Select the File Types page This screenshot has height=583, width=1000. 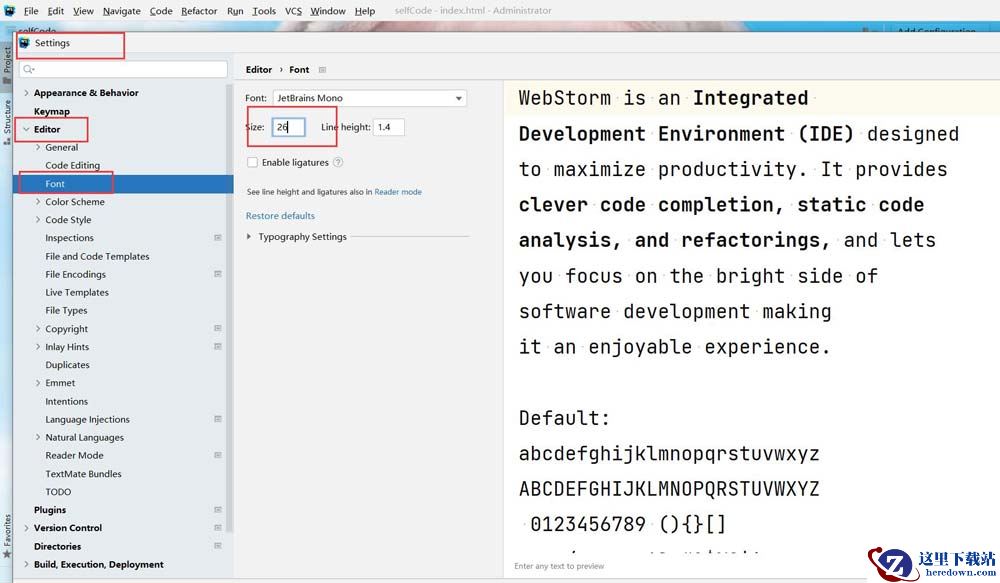[66, 310]
